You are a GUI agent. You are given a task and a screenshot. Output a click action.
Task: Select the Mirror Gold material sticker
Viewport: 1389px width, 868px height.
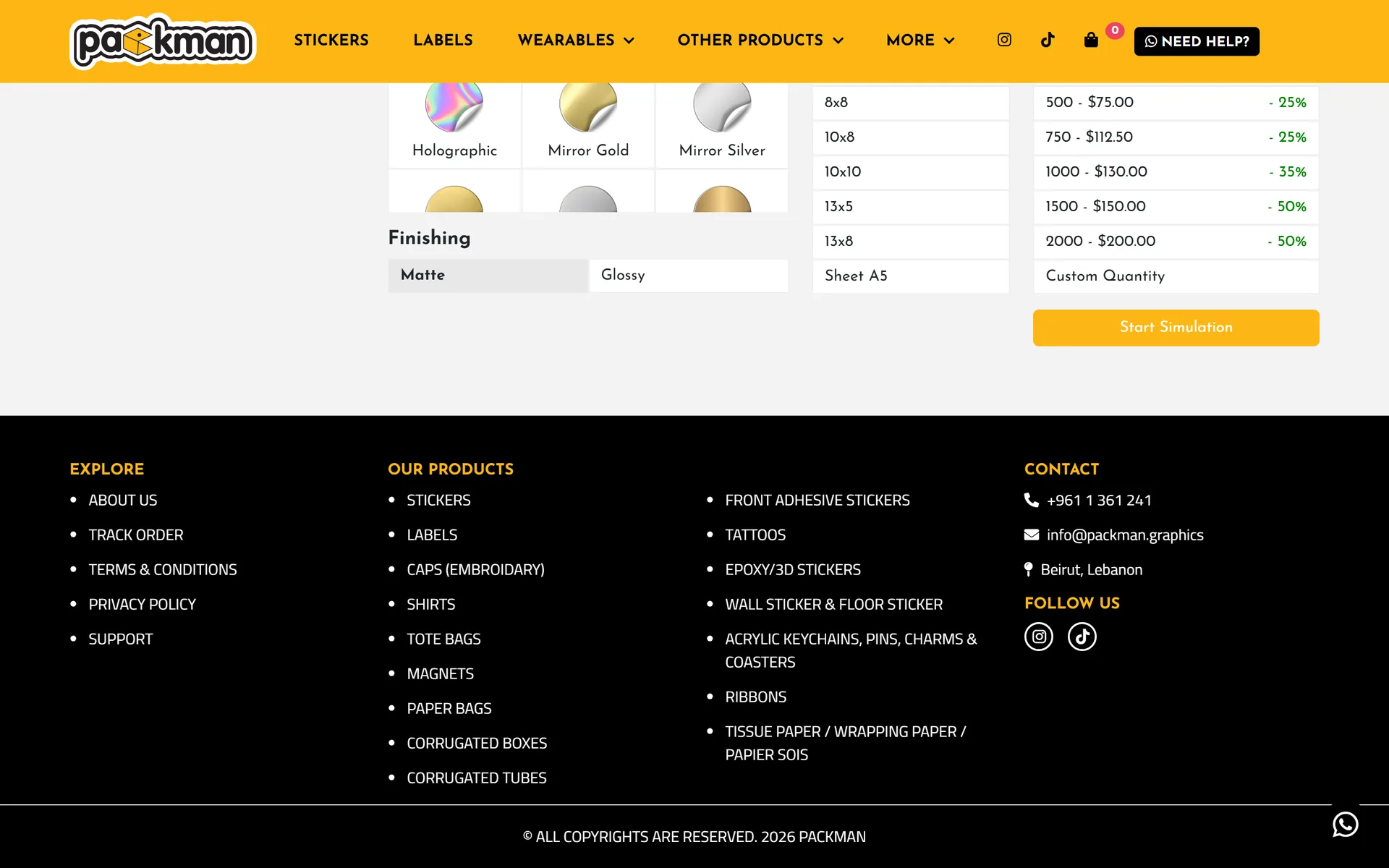(x=588, y=124)
